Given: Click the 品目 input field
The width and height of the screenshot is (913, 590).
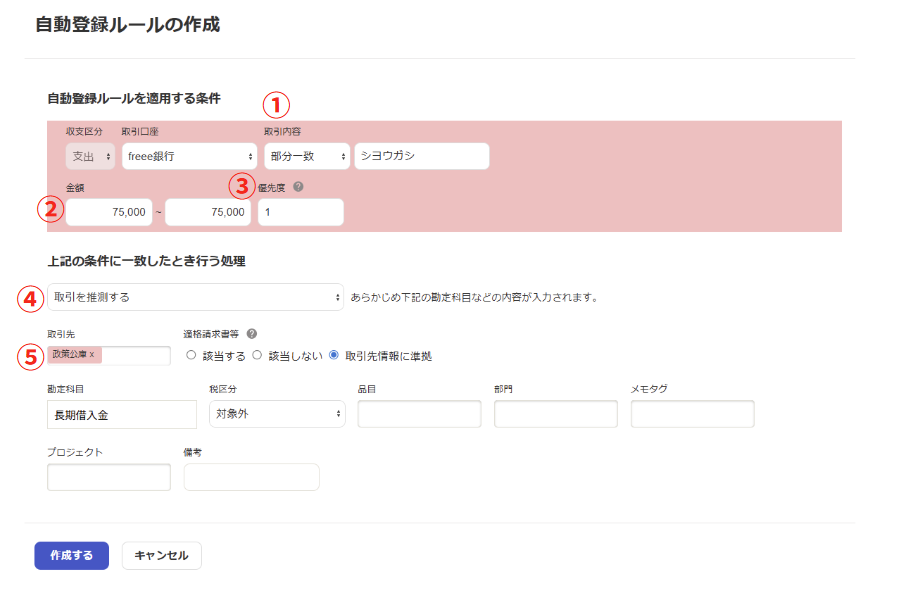Looking at the screenshot, I should click(419, 414).
